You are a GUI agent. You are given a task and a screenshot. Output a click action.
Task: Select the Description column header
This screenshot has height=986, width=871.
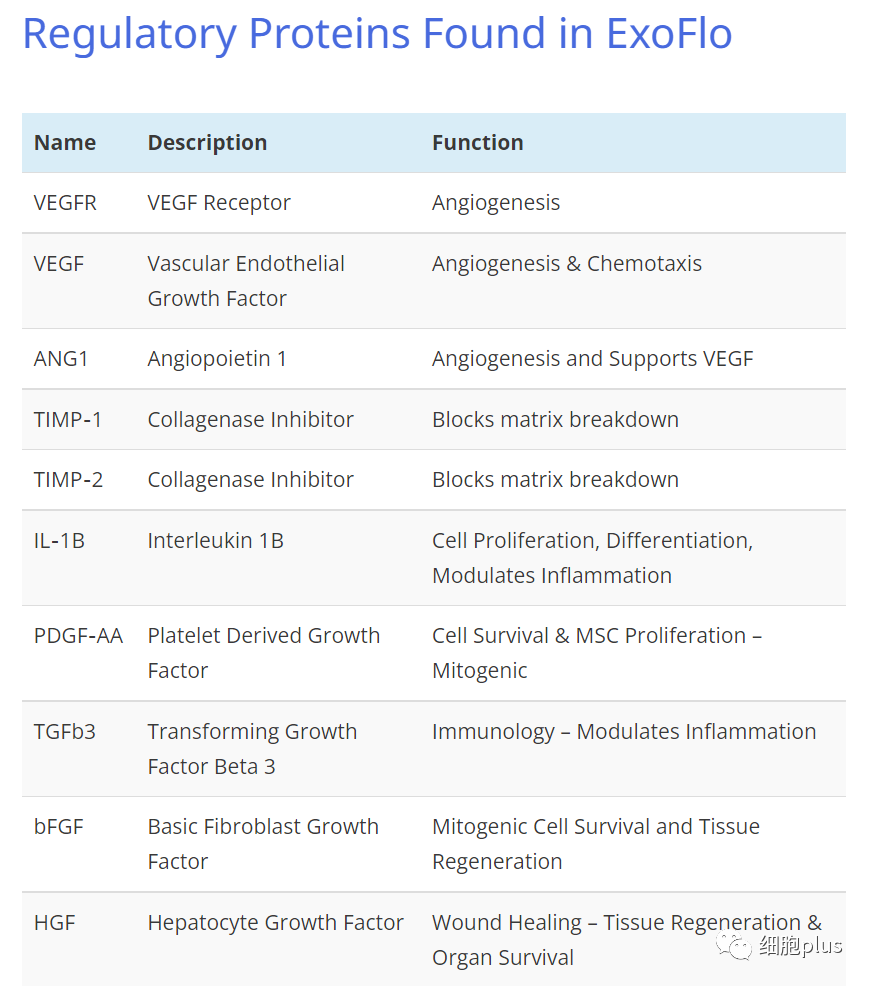pyautogui.click(x=208, y=143)
